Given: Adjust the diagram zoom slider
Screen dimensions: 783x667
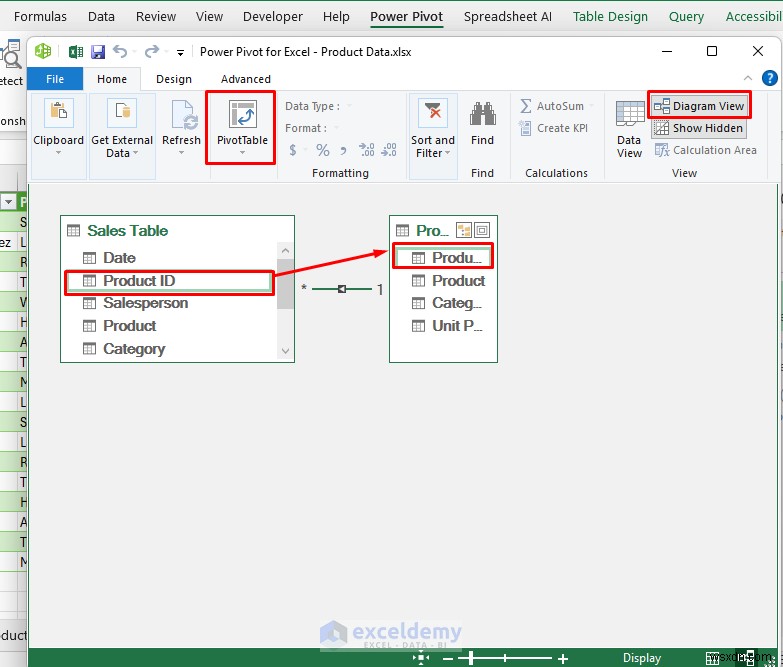Looking at the screenshot, I should (470, 659).
